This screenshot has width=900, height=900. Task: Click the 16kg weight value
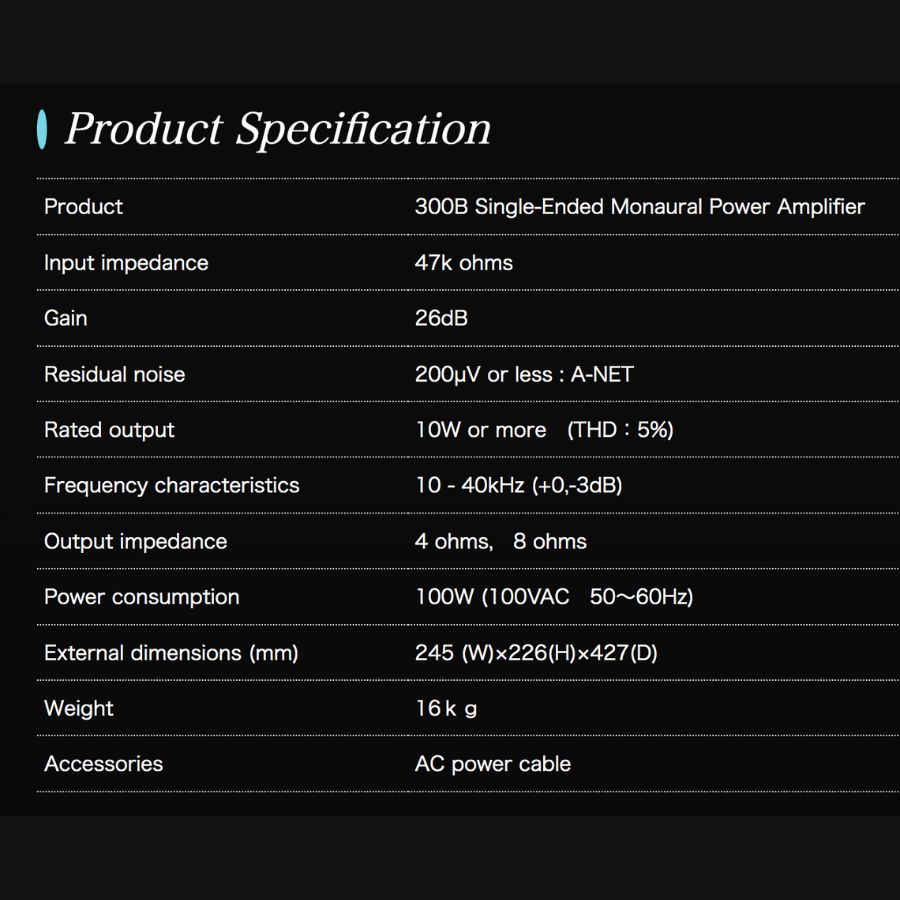(446, 708)
